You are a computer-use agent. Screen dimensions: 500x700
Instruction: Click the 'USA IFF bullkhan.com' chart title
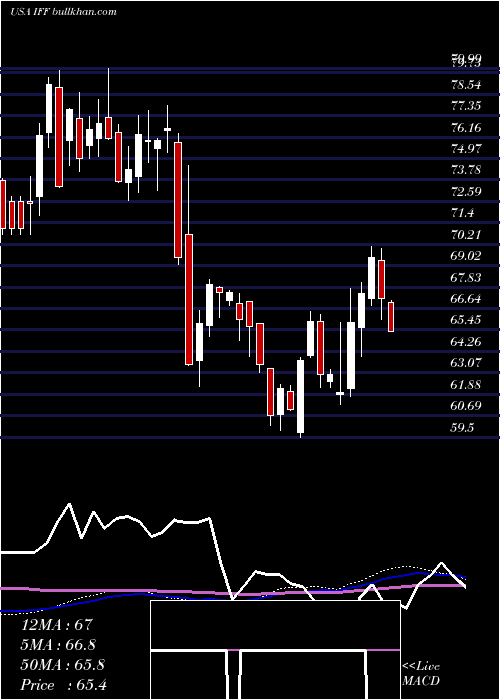[63, 11]
